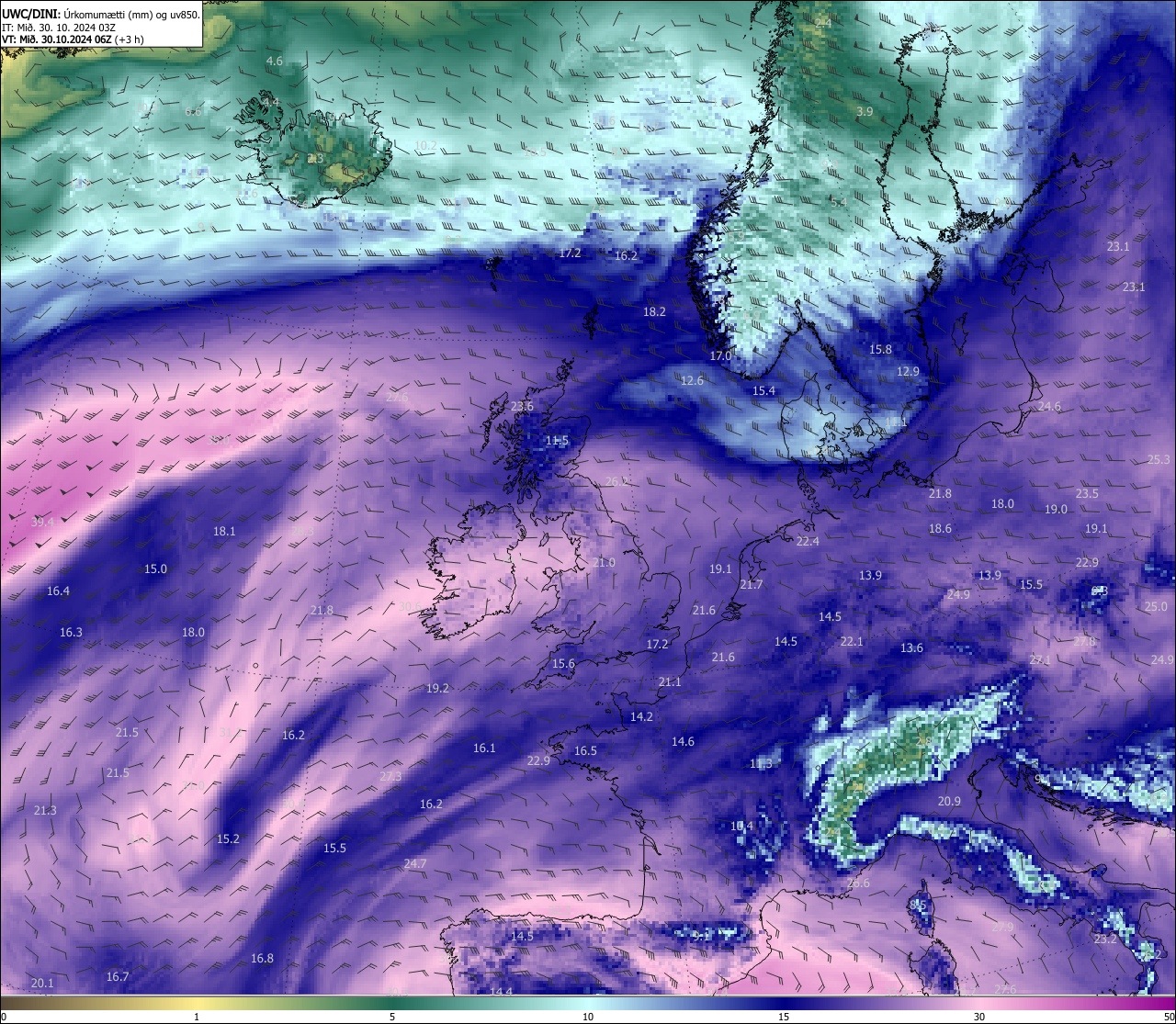Select the 19.0 value label

(1056, 509)
